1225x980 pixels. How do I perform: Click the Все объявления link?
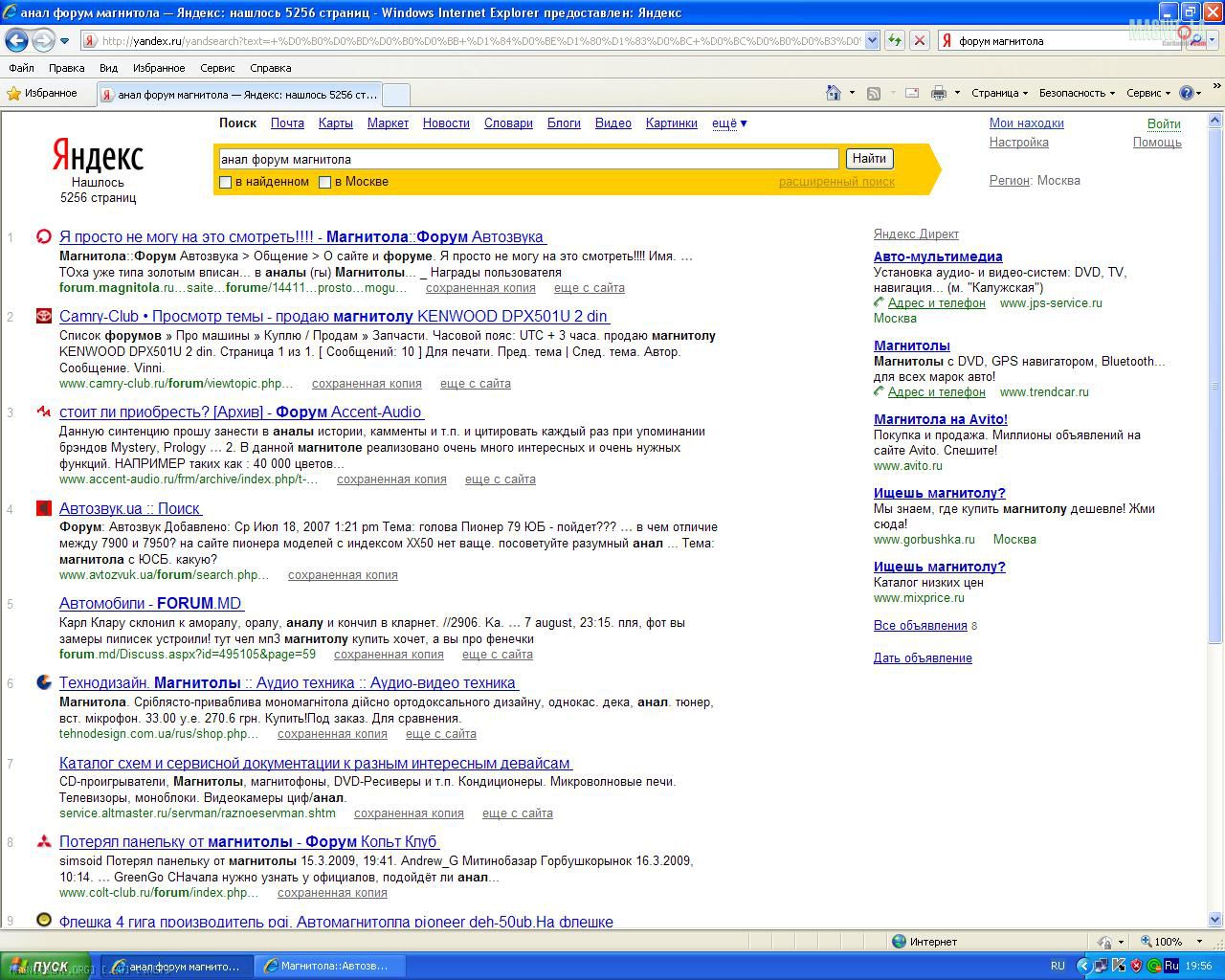click(x=920, y=625)
